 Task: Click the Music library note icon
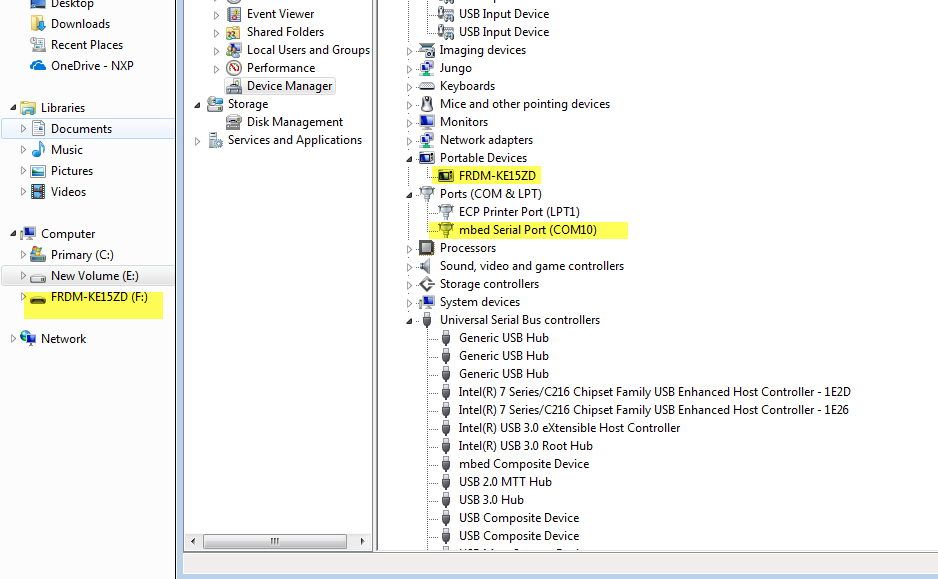[x=38, y=150]
